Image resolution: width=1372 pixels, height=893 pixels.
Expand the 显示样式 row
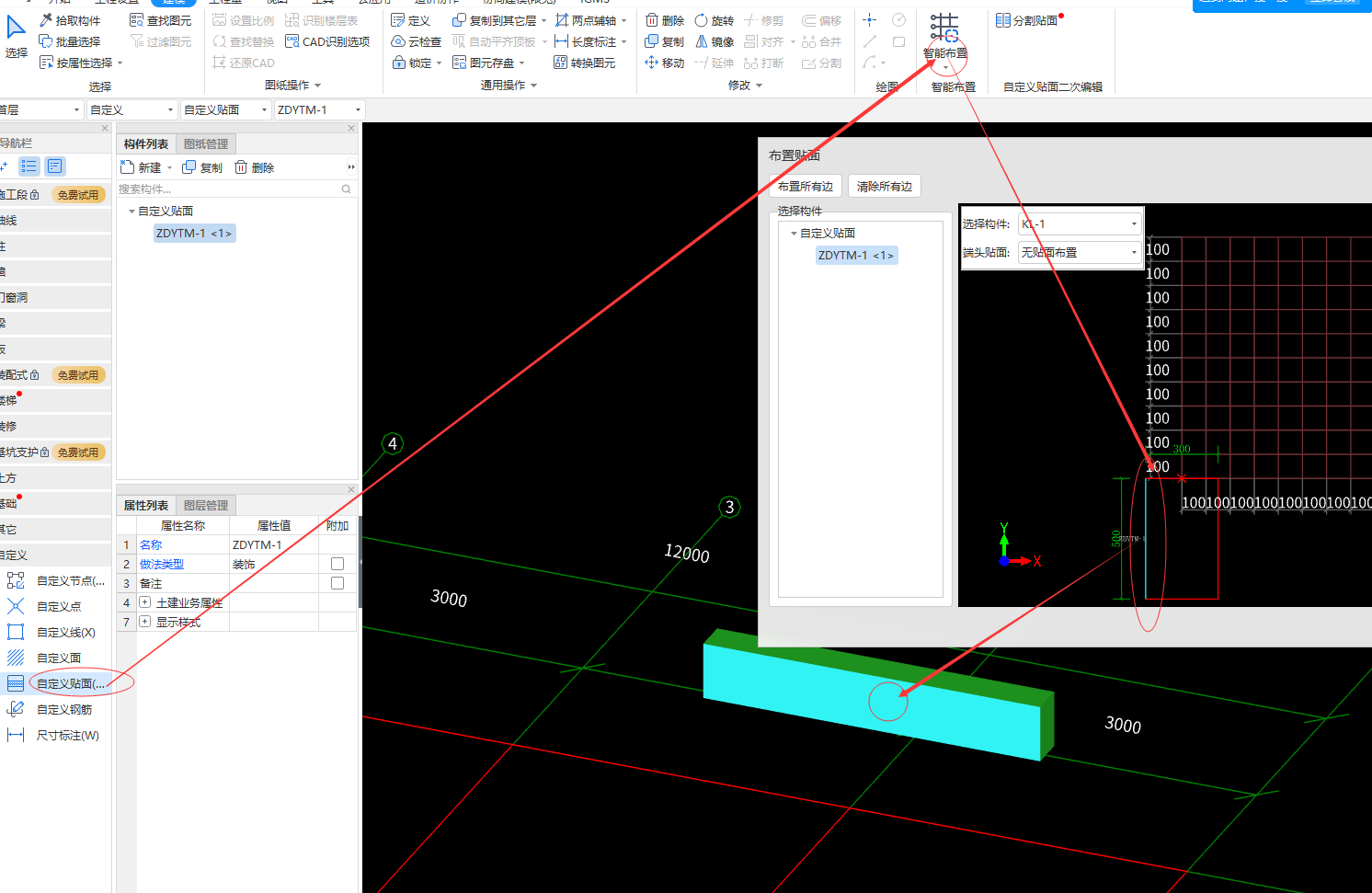point(144,622)
